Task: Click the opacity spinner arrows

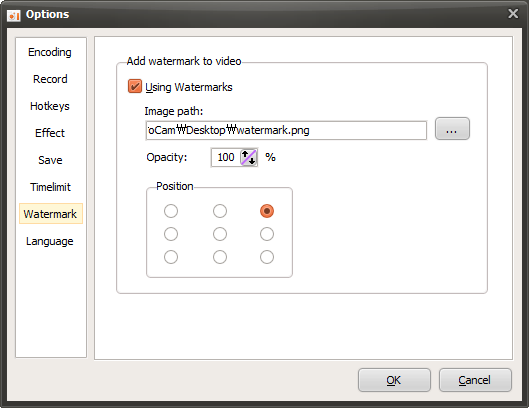Action: pos(249,157)
